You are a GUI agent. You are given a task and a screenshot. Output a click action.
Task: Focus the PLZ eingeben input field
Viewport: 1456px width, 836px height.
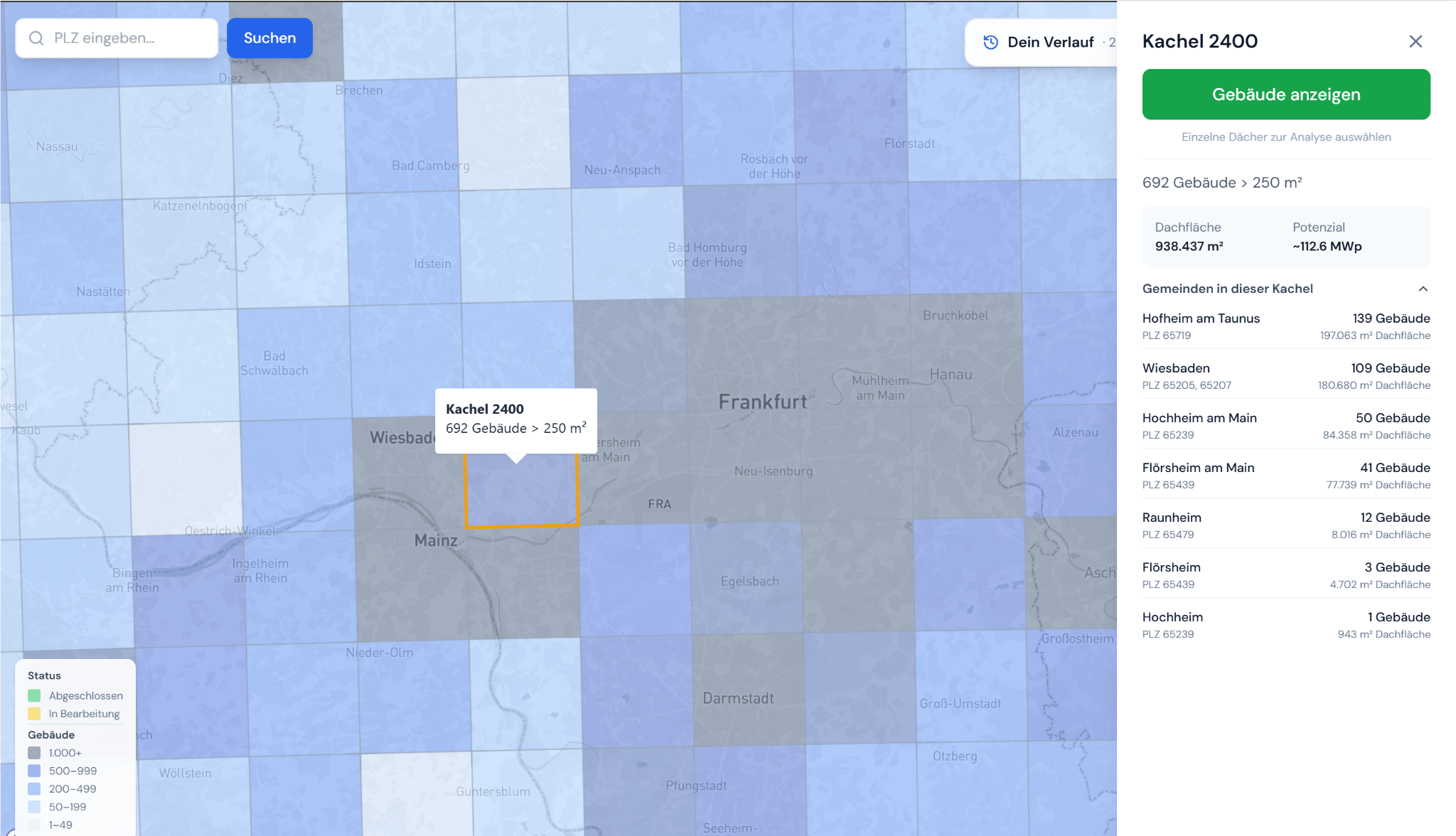(x=117, y=38)
